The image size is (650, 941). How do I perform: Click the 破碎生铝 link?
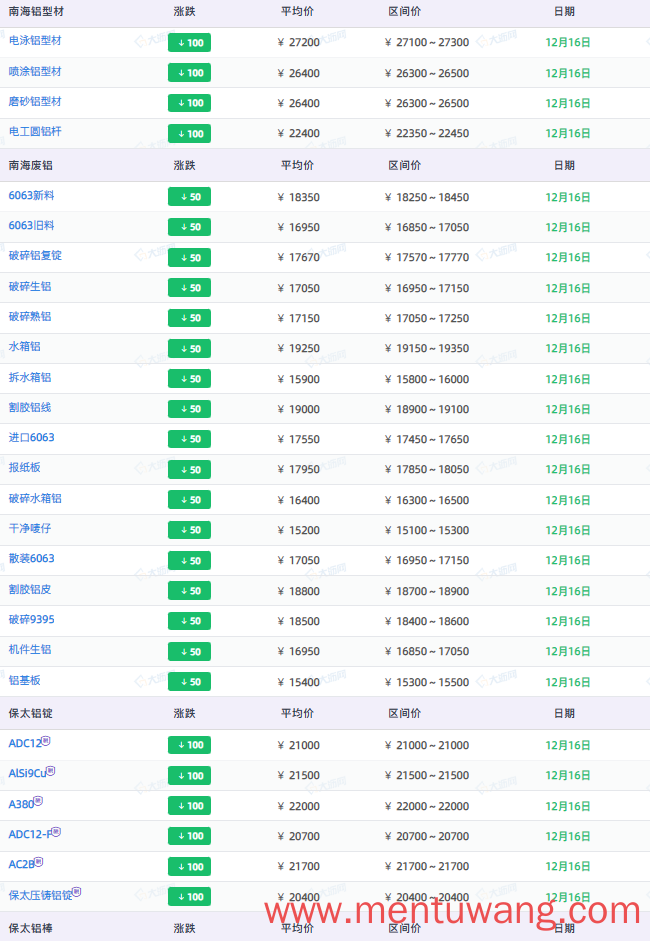[30, 286]
